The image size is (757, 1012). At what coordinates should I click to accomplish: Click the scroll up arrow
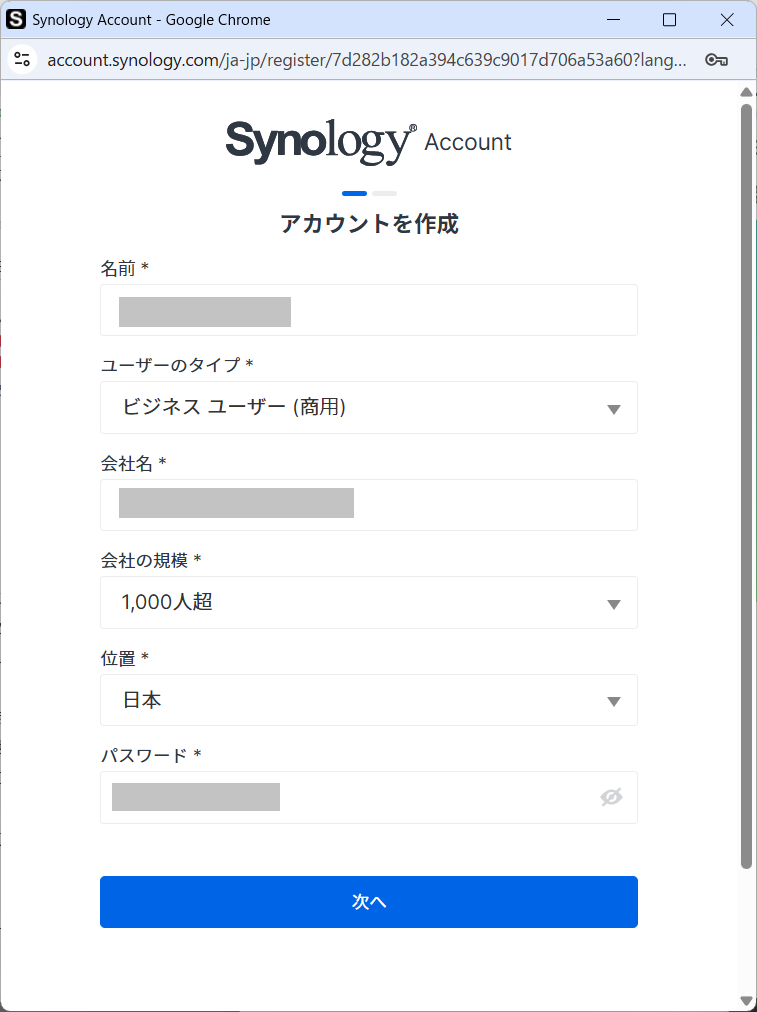point(746,93)
